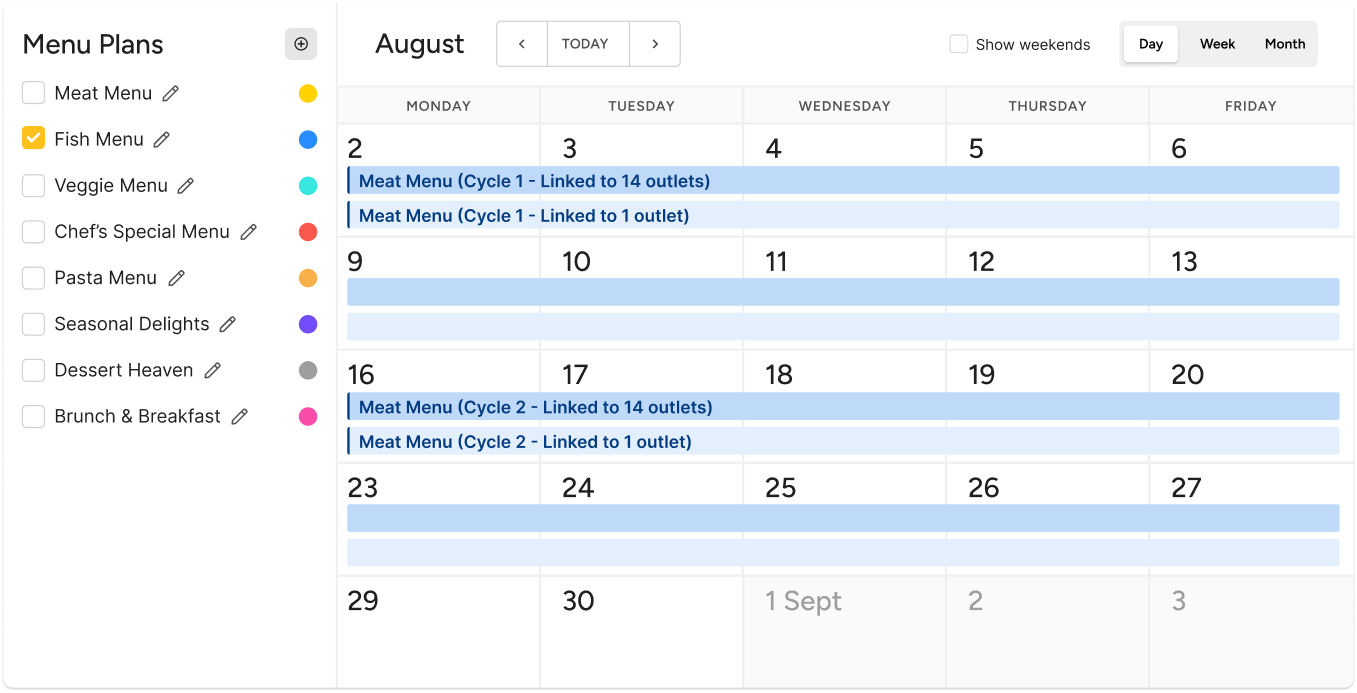The image size is (1357, 693).
Task: Switch to Month view
Action: [x=1284, y=44]
